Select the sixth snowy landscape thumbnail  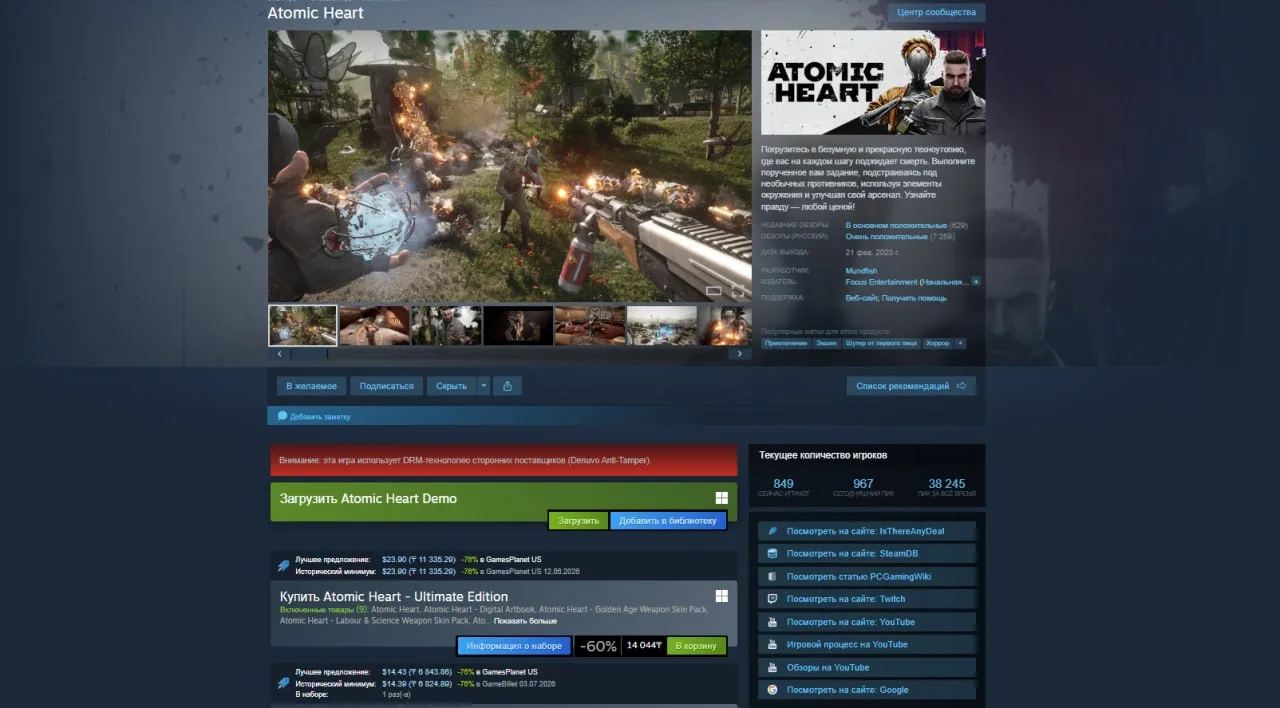662,326
